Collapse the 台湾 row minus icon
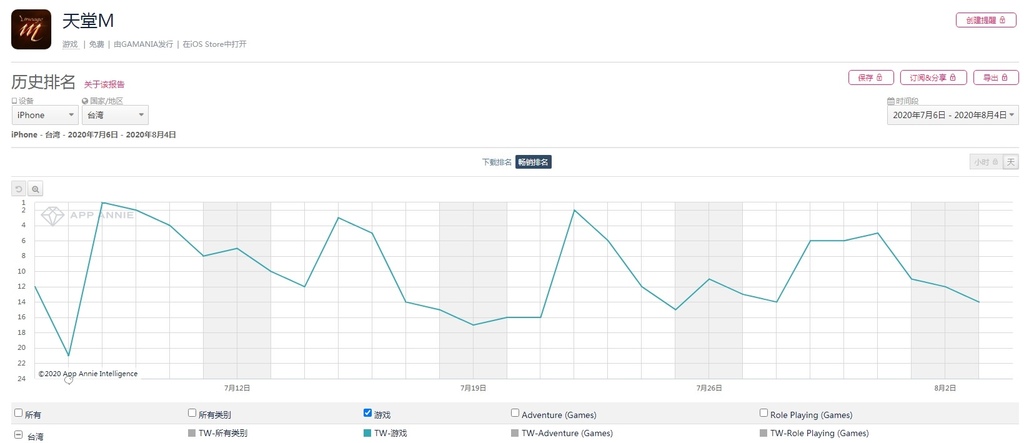This screenshot has height=443, width=1024. point(18,435)
